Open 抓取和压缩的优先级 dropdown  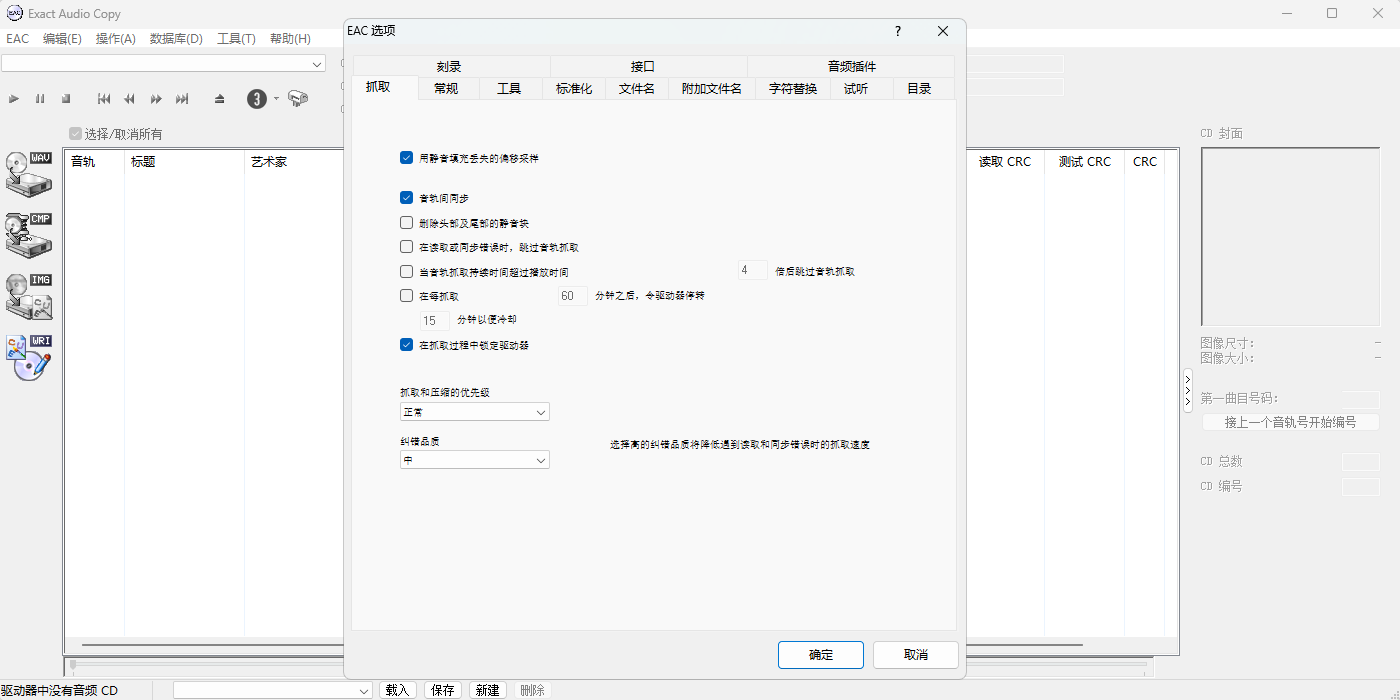tap(474, 412)
